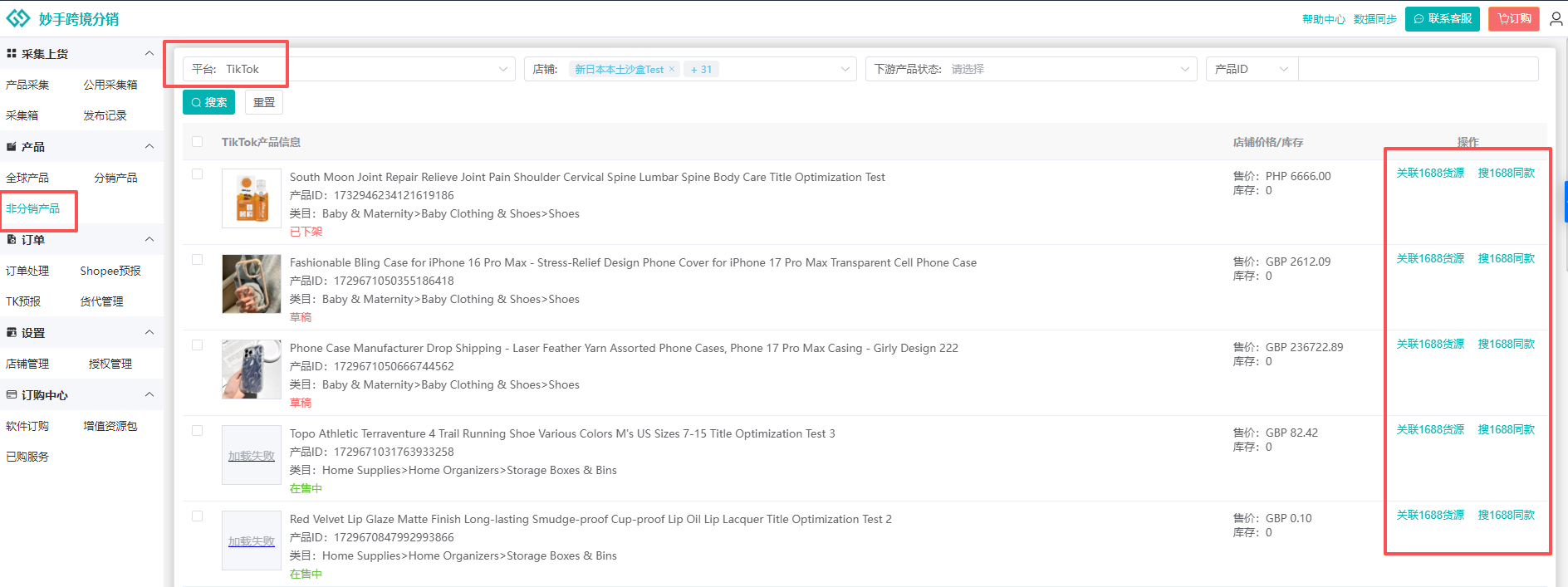The height and width of the screenshot is (587, 1568).
Task: Open the 平台 TikTok platform dropdown
Action: pos(349,69)
